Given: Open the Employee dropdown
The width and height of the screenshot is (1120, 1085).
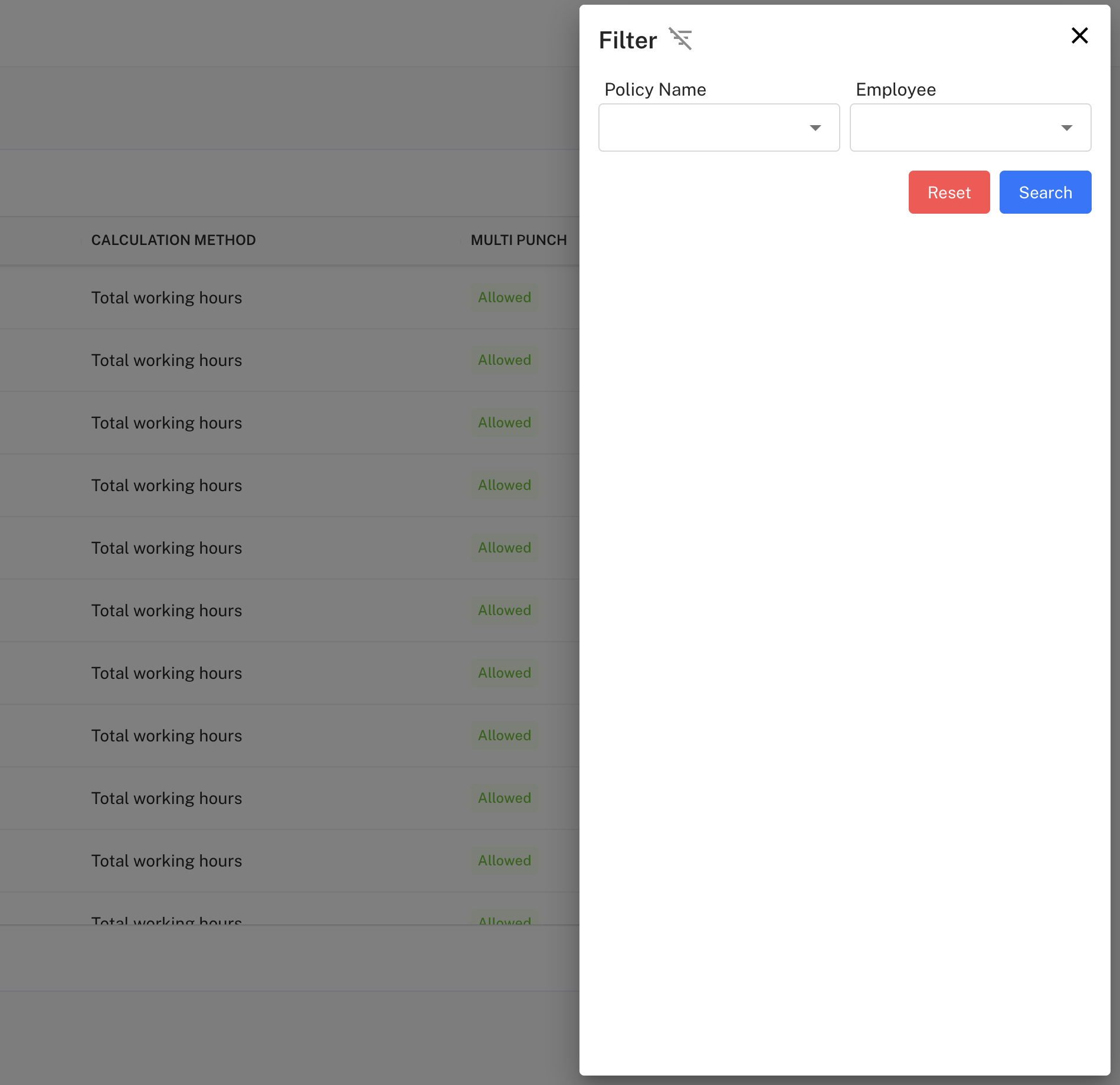Looking at the screenshot, I should pos(970,128).
